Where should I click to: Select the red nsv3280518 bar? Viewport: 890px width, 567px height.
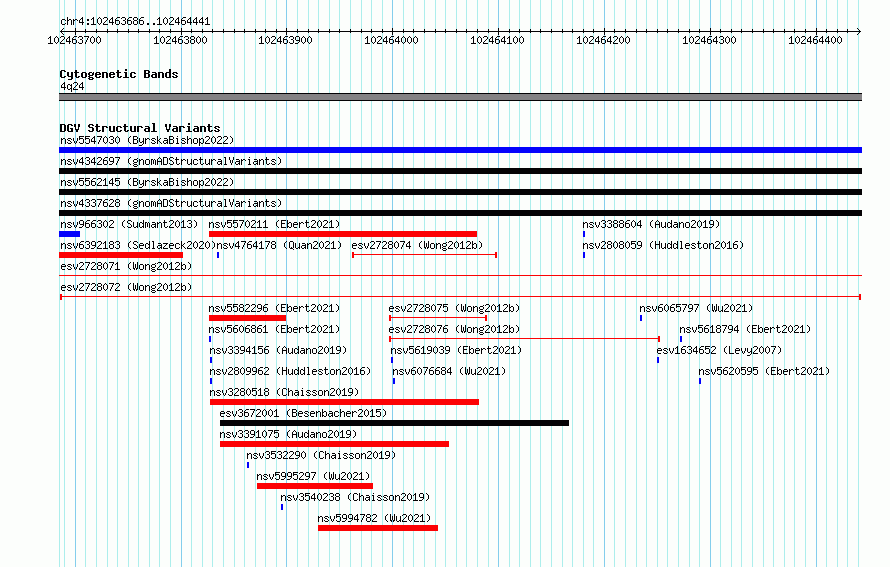click(345, 402)
